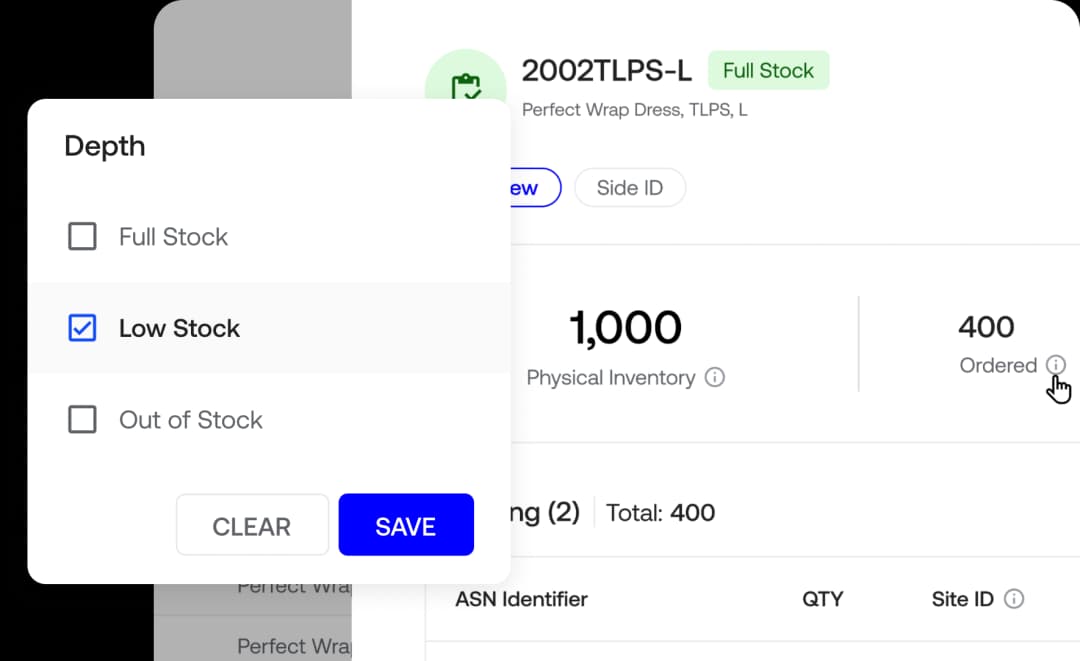Uncheck the Low Stock checkbox

pyautogui.click(x=82, y=328)
